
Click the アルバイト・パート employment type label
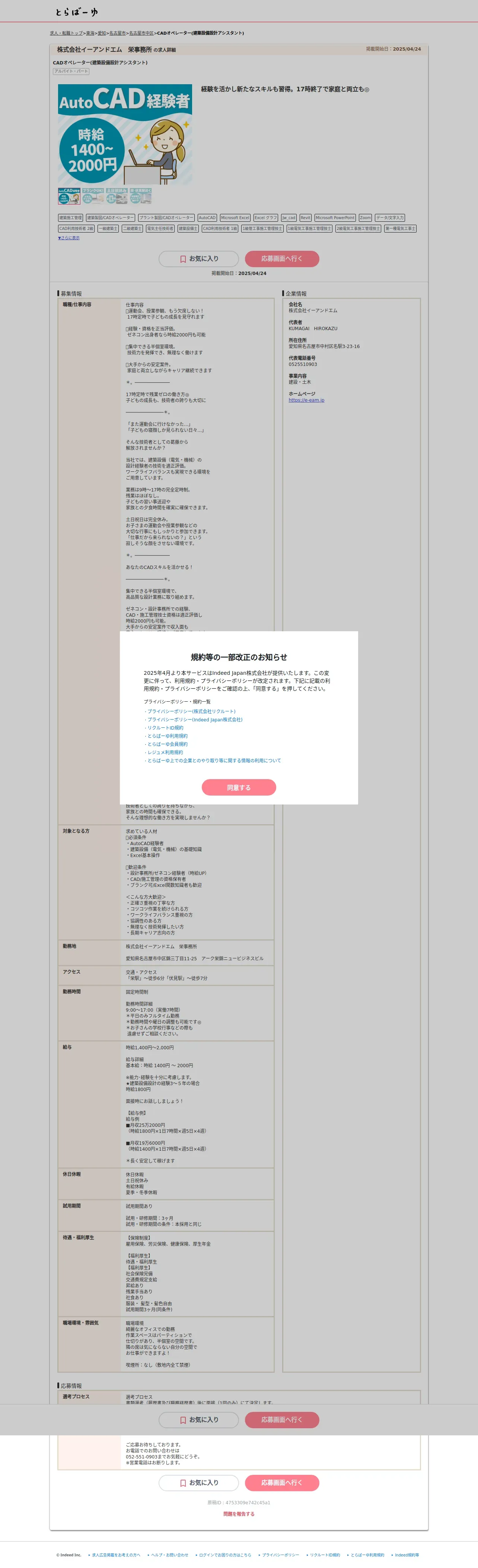71,71
